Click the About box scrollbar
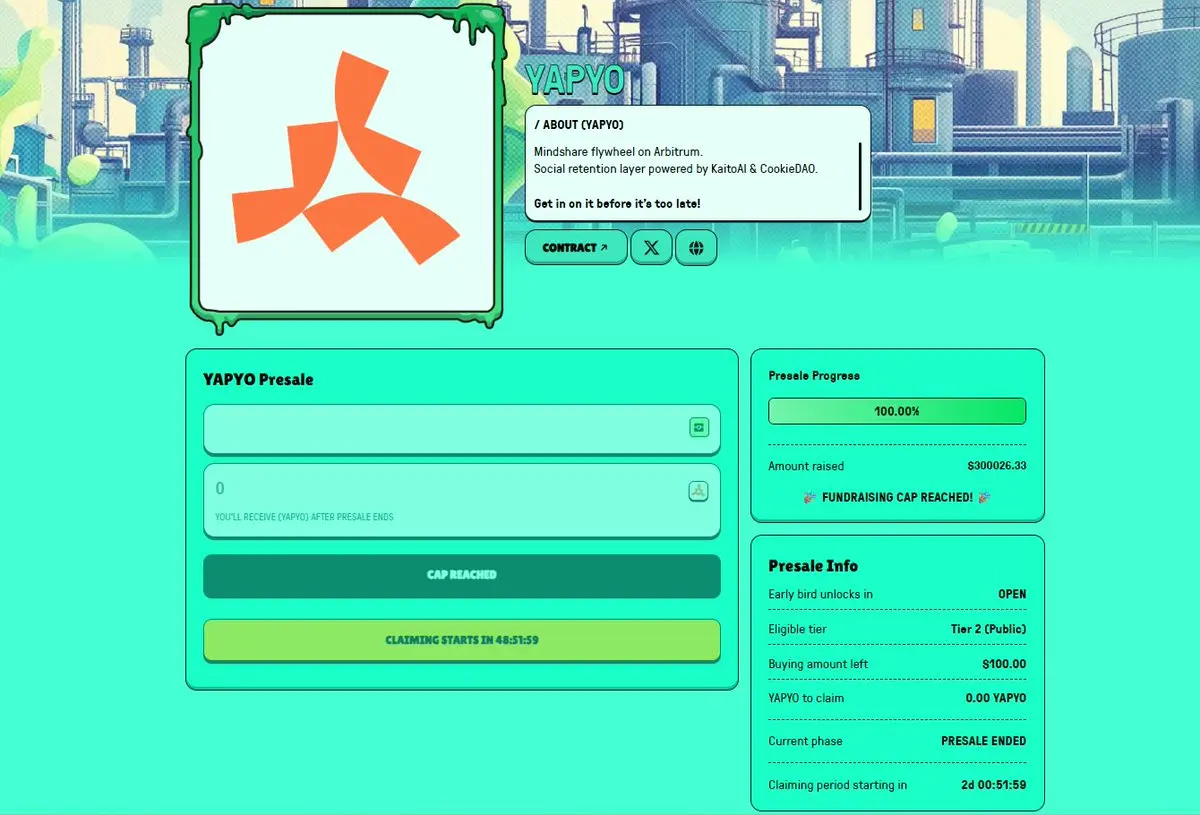The width and height of the screenshot is (1200, 815). click(860, 175)
